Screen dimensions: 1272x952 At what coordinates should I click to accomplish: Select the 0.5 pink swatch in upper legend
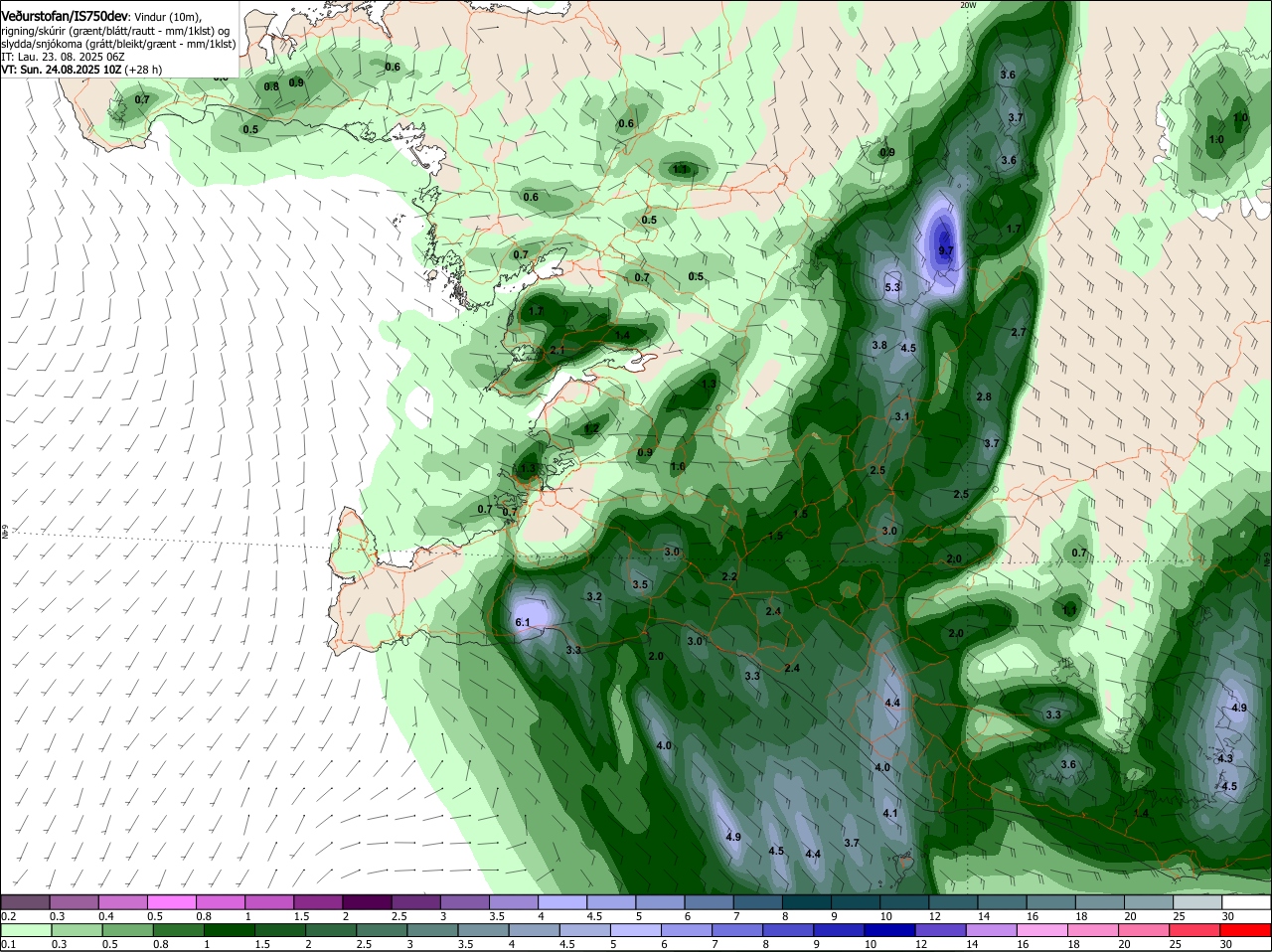(x=172, y=902)
